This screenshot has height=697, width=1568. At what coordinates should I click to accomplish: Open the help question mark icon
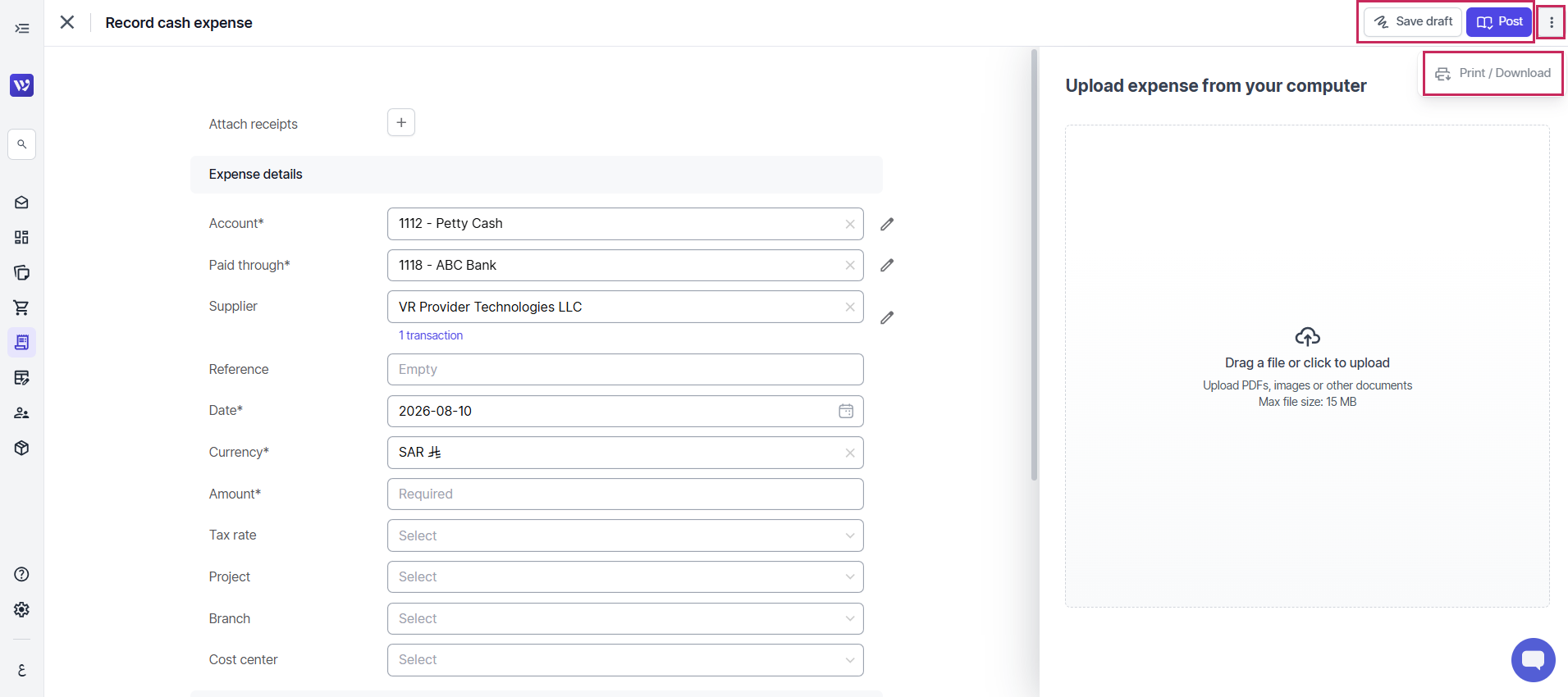pos(22,575)
